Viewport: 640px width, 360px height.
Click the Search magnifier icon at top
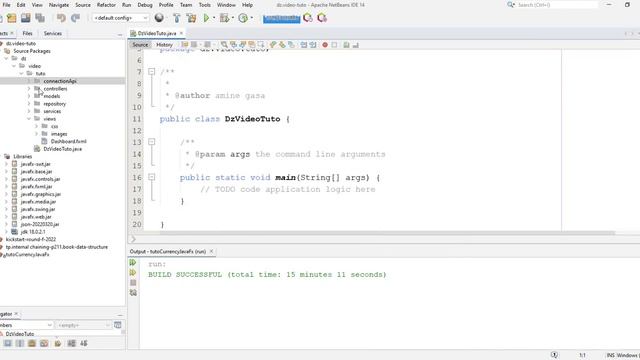(x=511, y=5)
